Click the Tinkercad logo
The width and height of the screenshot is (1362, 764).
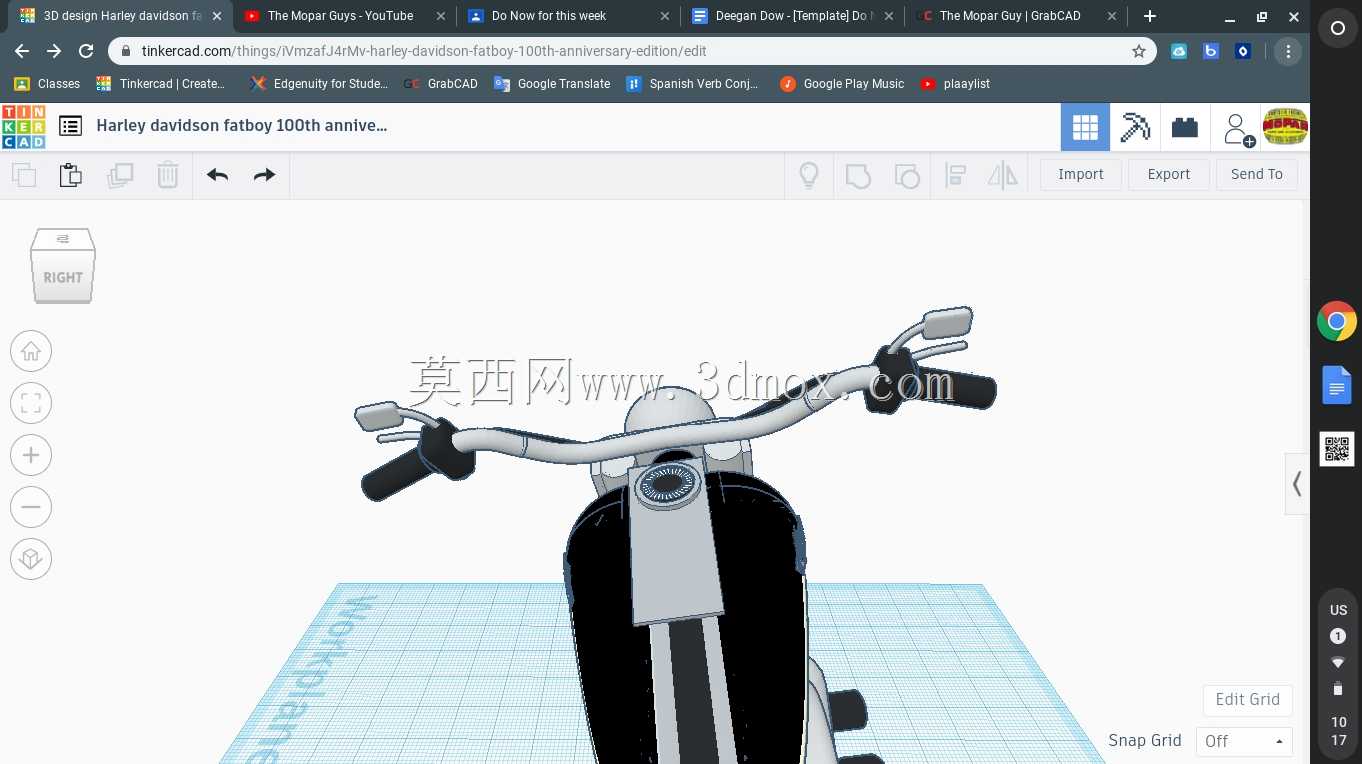(x=23, y=126)
